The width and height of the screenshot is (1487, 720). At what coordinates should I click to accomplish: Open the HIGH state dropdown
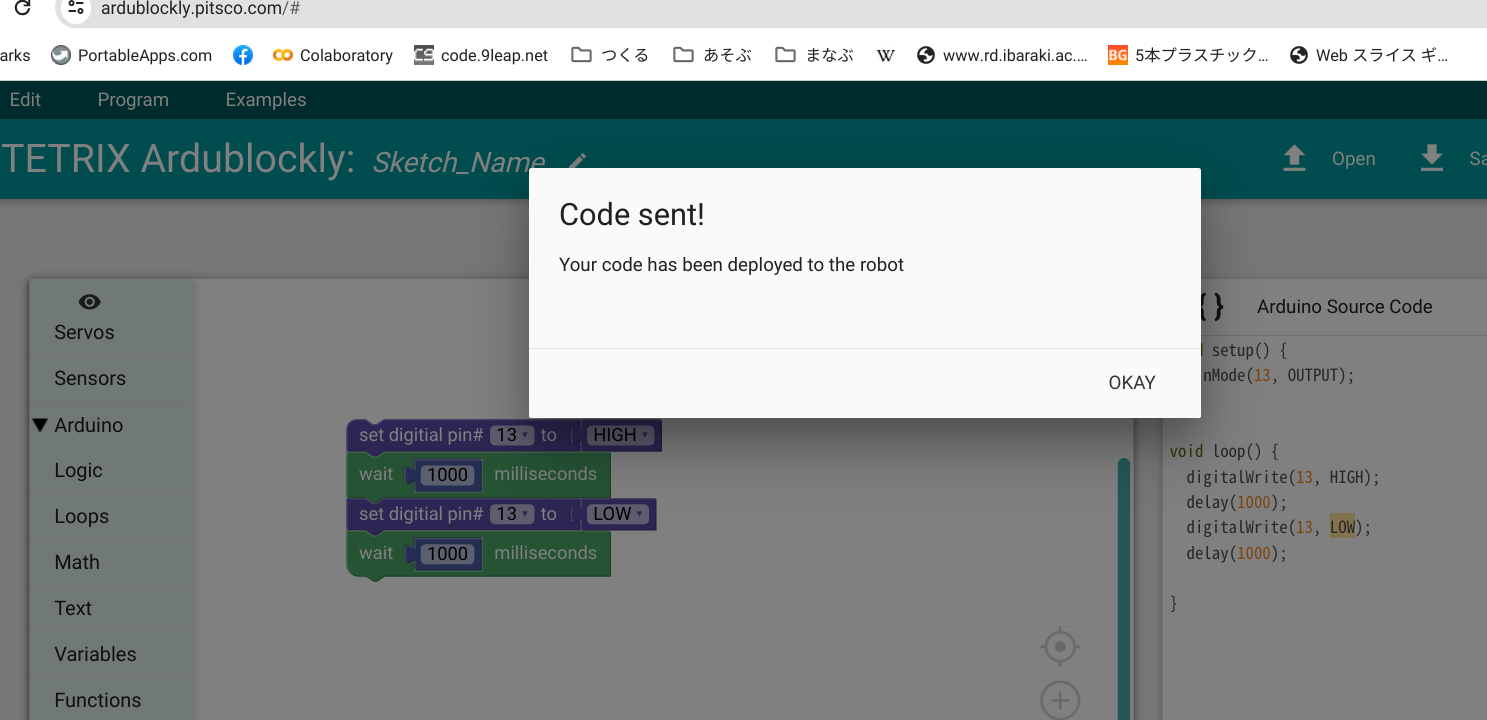(x=620, y=435)
